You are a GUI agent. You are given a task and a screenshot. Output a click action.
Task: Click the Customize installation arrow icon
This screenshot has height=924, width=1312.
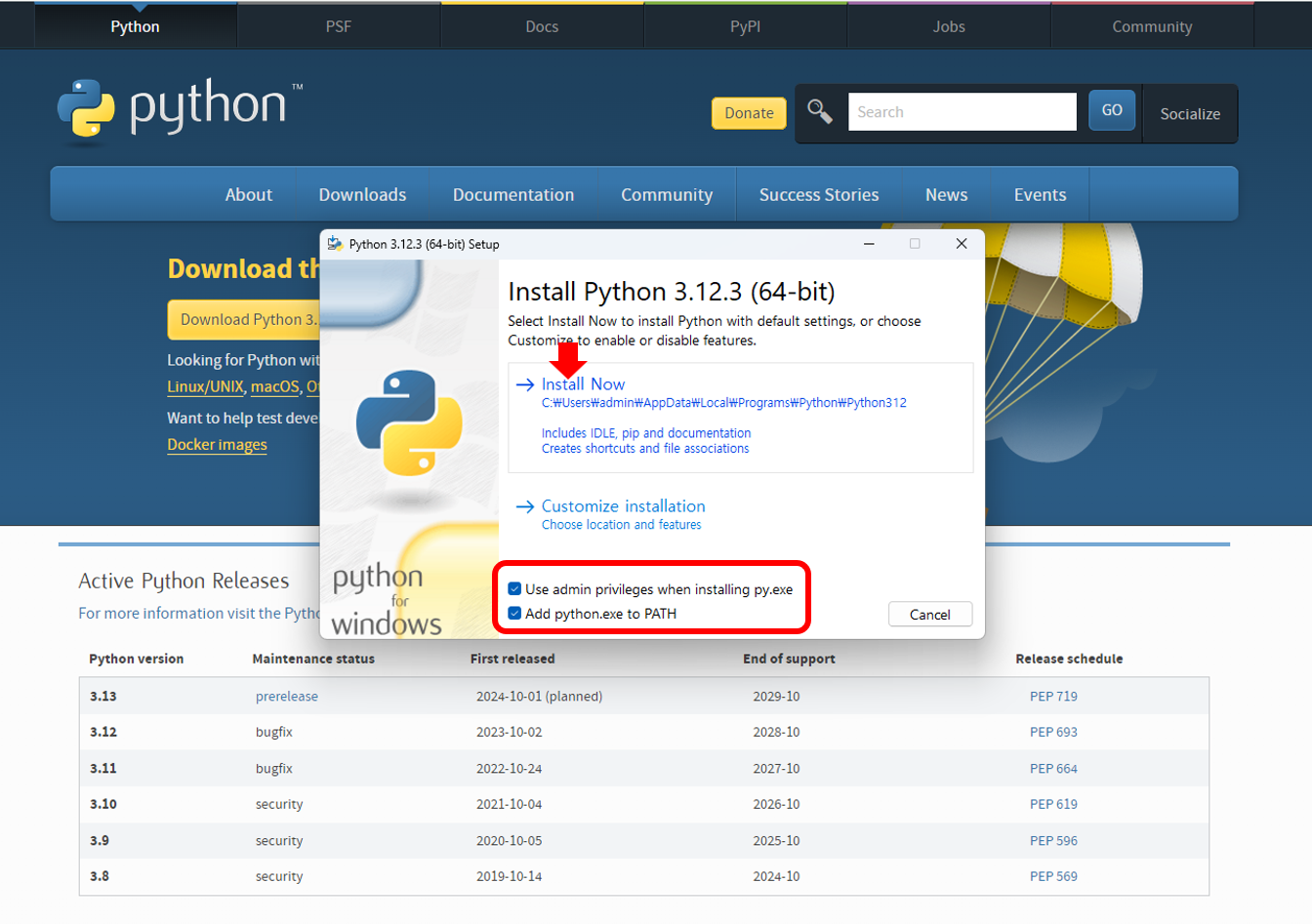(x=525, y=506)
